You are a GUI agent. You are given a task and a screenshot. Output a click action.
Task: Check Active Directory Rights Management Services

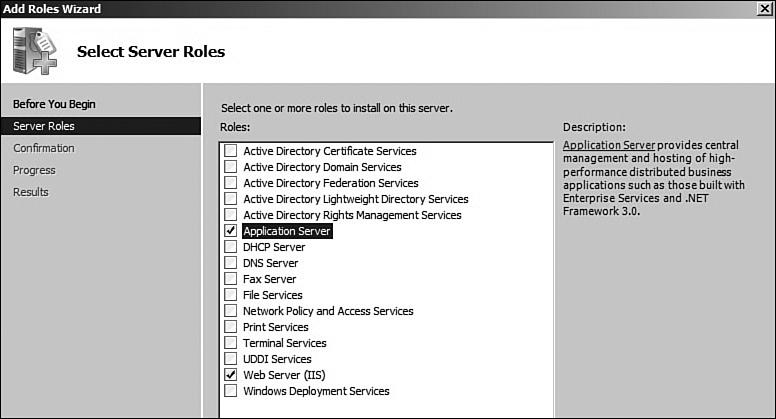[230, 215]
